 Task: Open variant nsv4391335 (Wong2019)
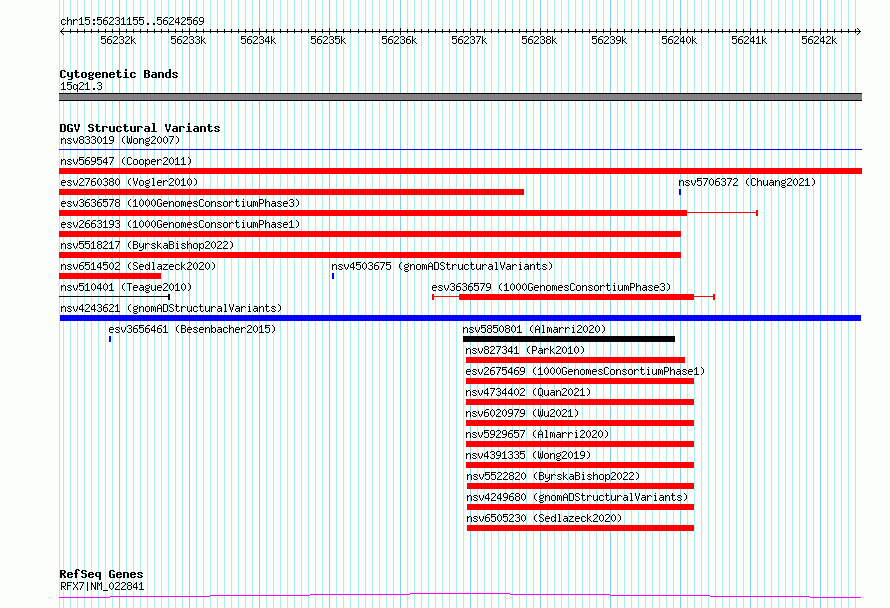tap(528, 455)
